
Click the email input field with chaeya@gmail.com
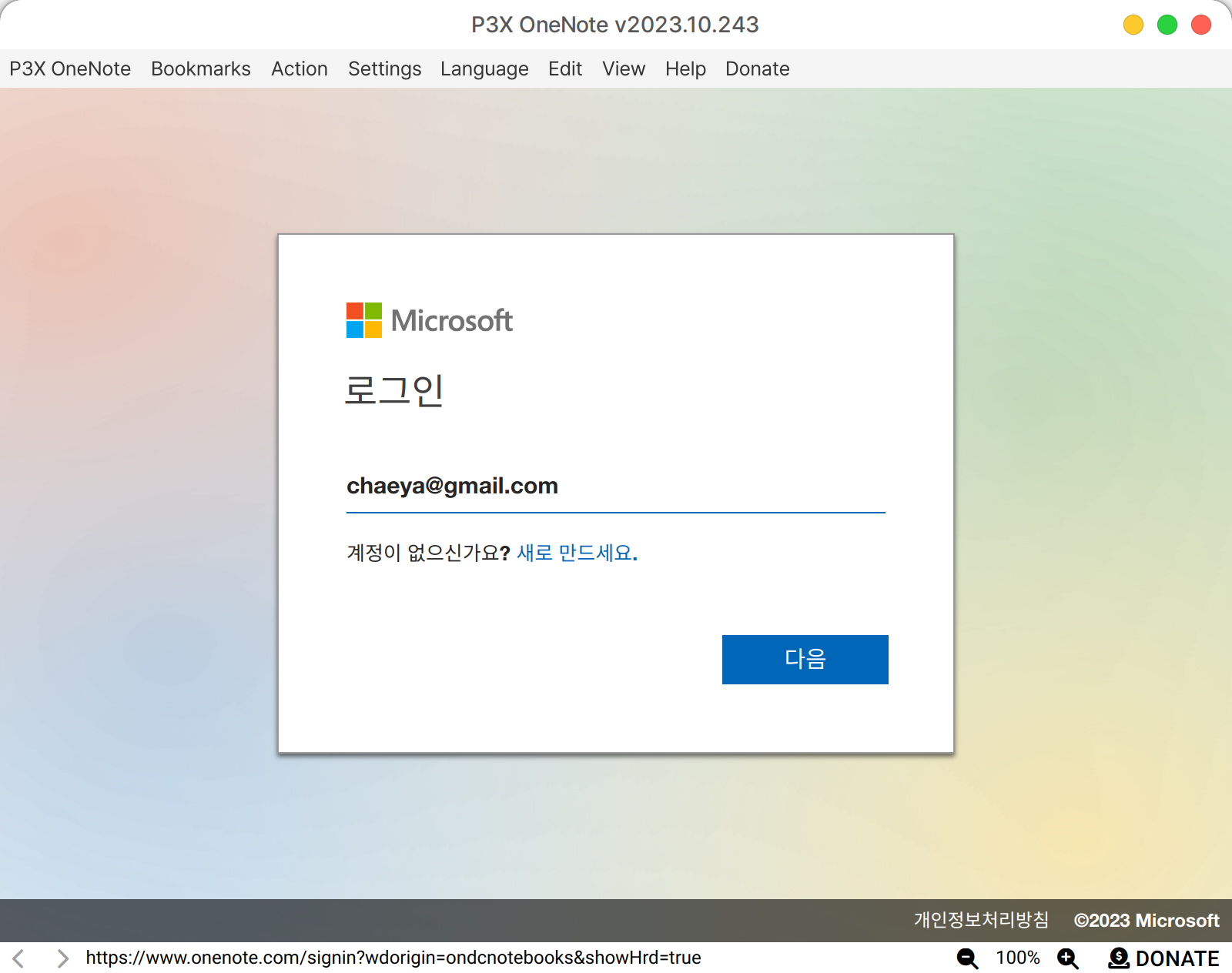(616, 486)
